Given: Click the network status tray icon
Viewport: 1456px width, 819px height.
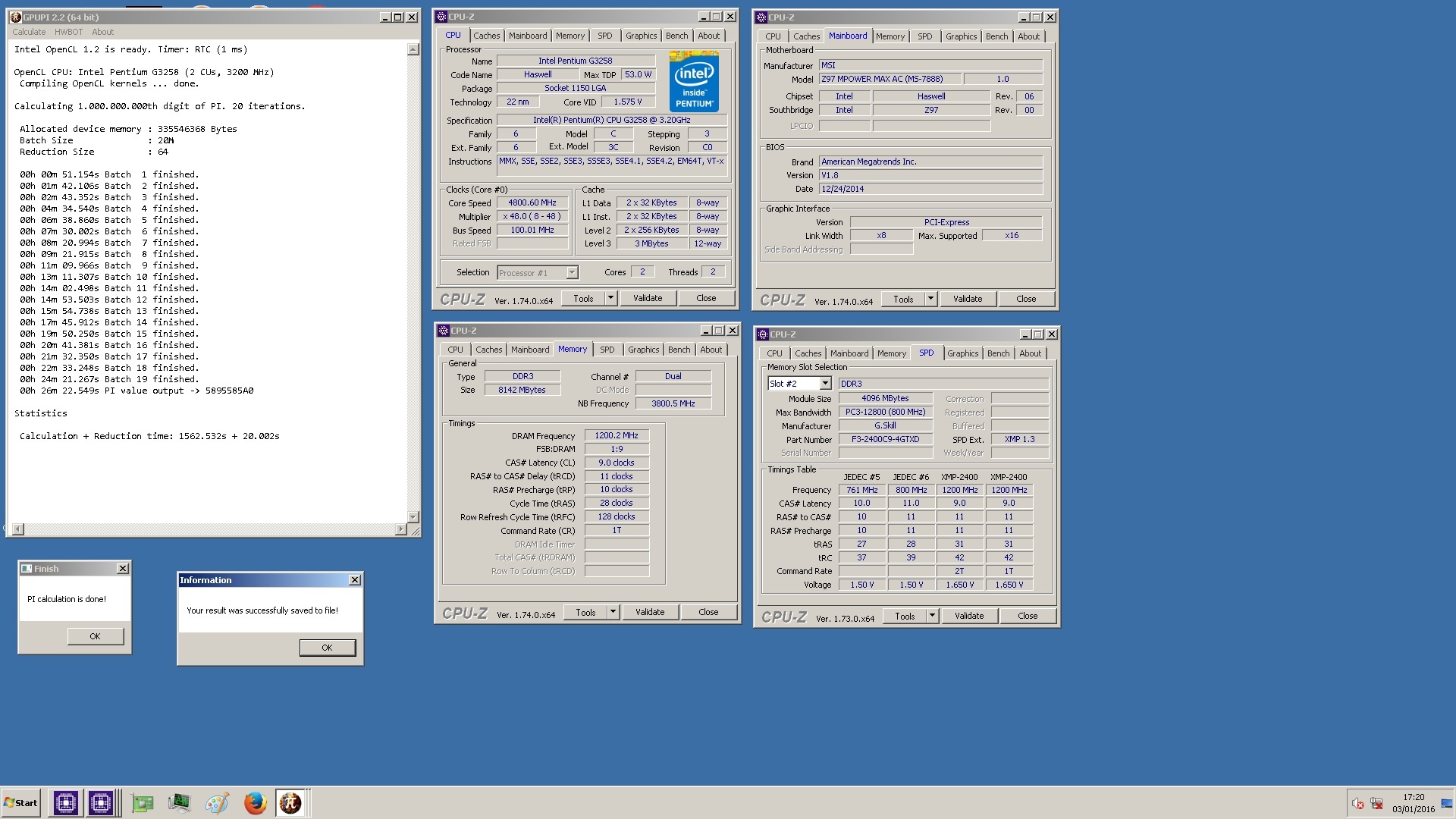Looking at the screenshot, I should 1376,804.
